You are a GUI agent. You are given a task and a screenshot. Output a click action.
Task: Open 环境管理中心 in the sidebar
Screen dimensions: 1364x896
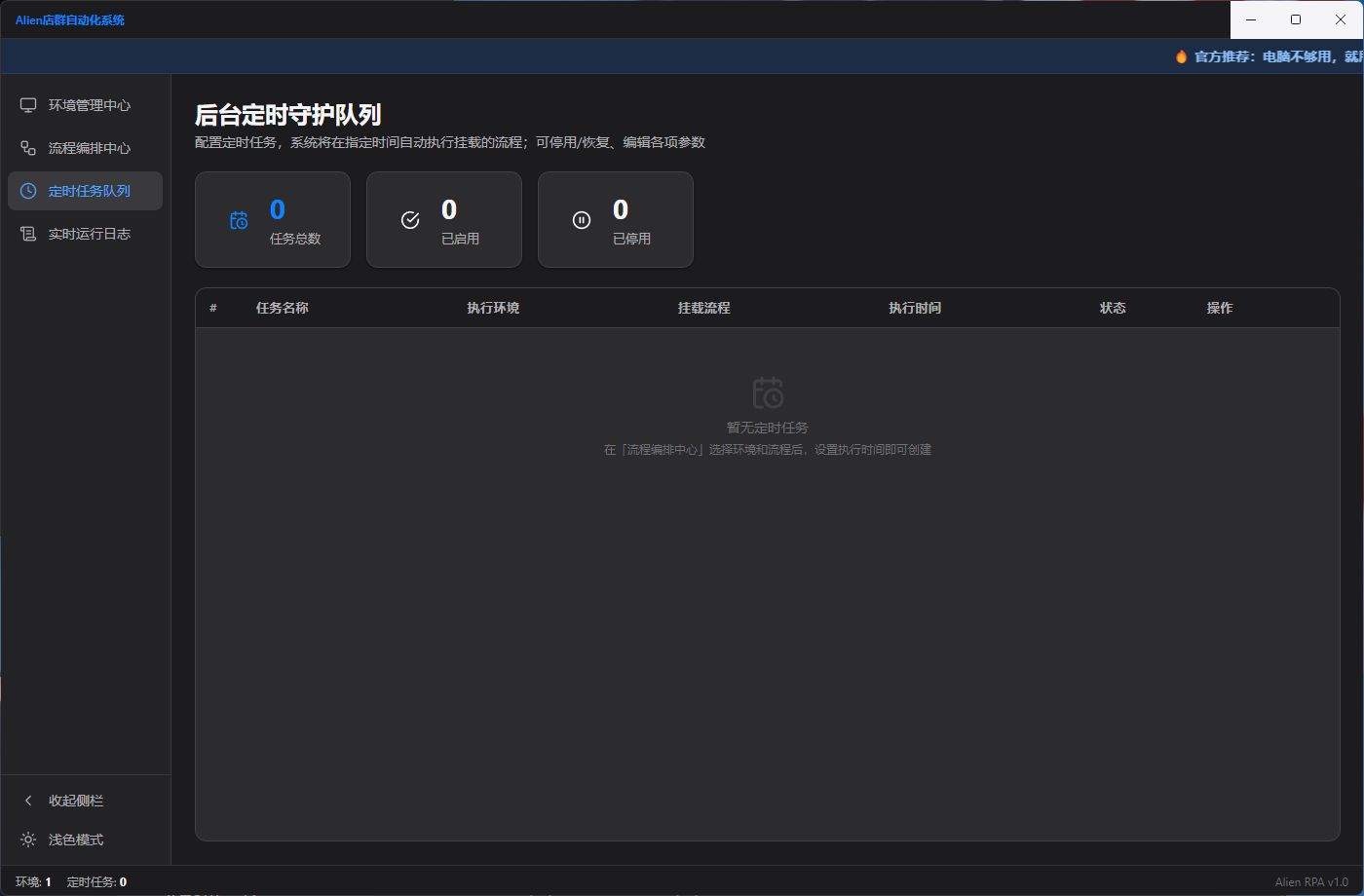[85, 105]
